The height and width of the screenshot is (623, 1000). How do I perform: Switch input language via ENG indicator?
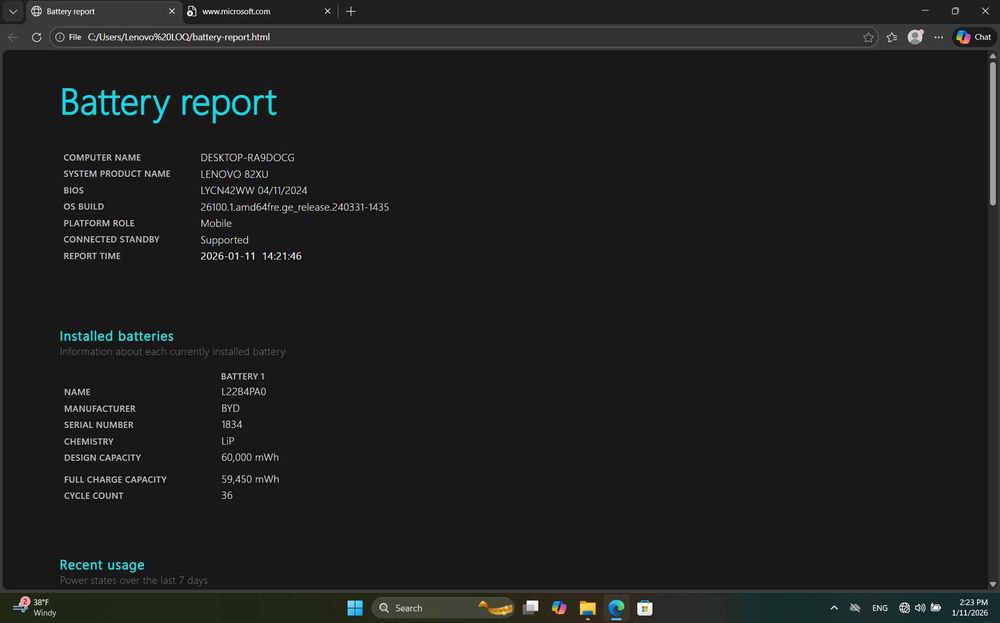pyautogui.click(x=879, y=608)
